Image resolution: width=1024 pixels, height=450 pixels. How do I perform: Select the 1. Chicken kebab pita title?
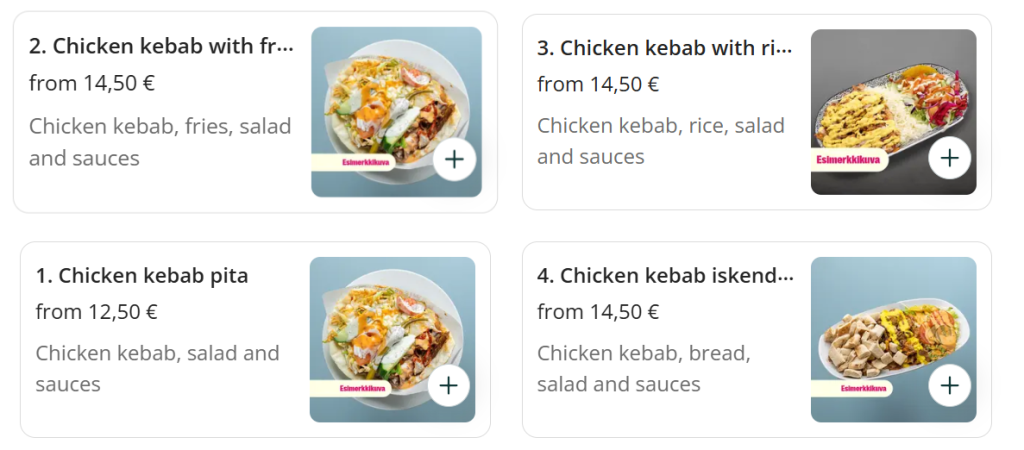(142, 275)
